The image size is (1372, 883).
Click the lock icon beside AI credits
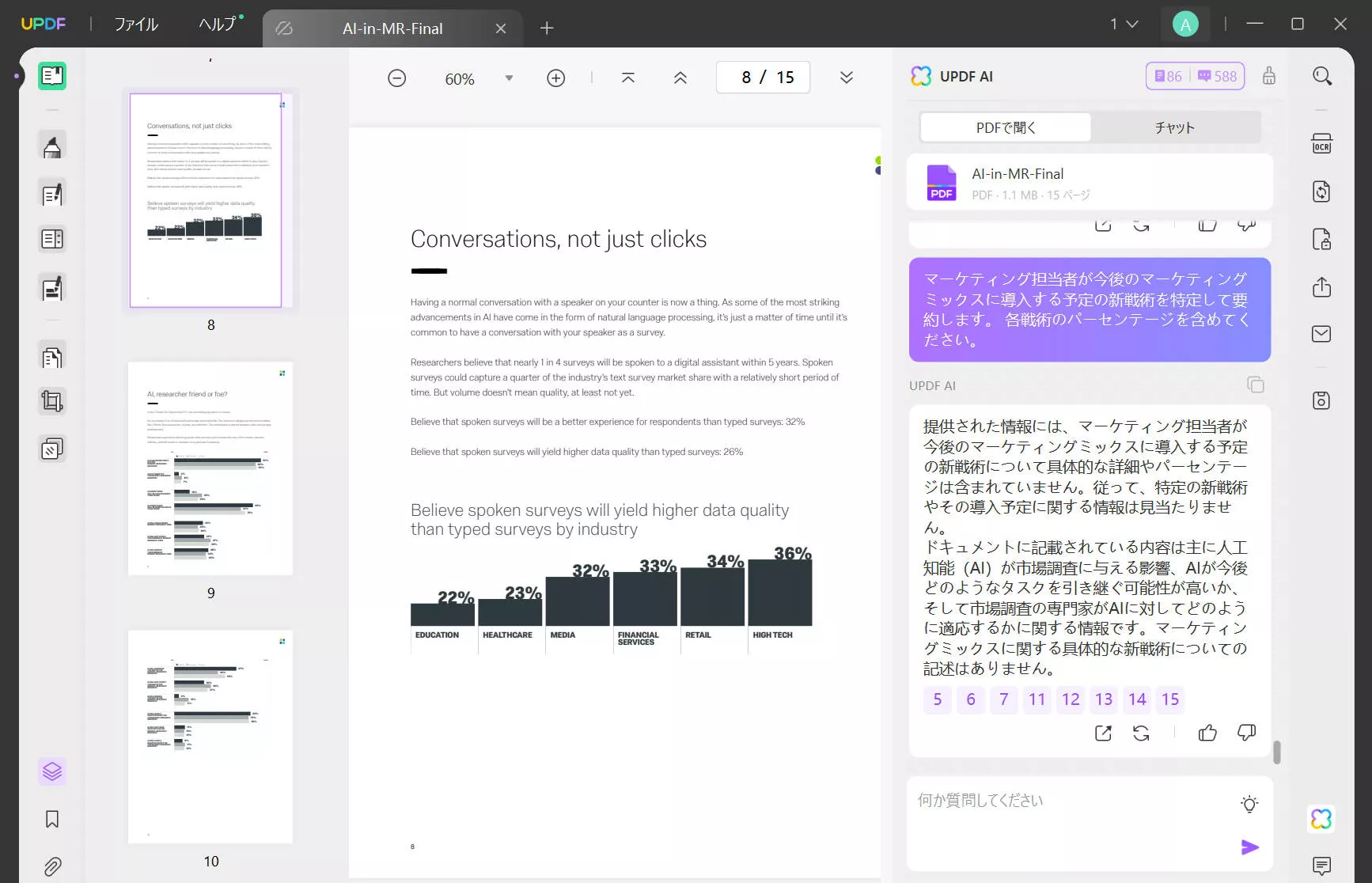tap(1269, 76)
